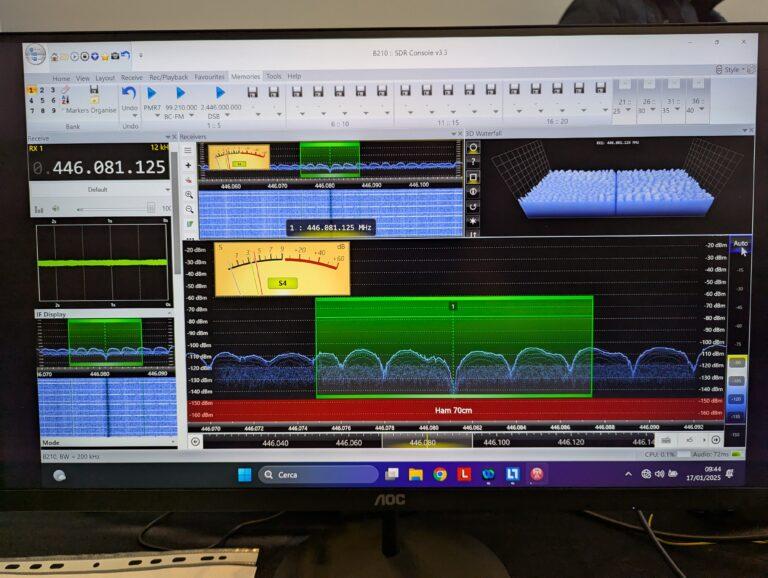Image resolution: width=768 pixels, height=578 pixels.
Task: Select memory bank 8
Action: coord(43,111)
